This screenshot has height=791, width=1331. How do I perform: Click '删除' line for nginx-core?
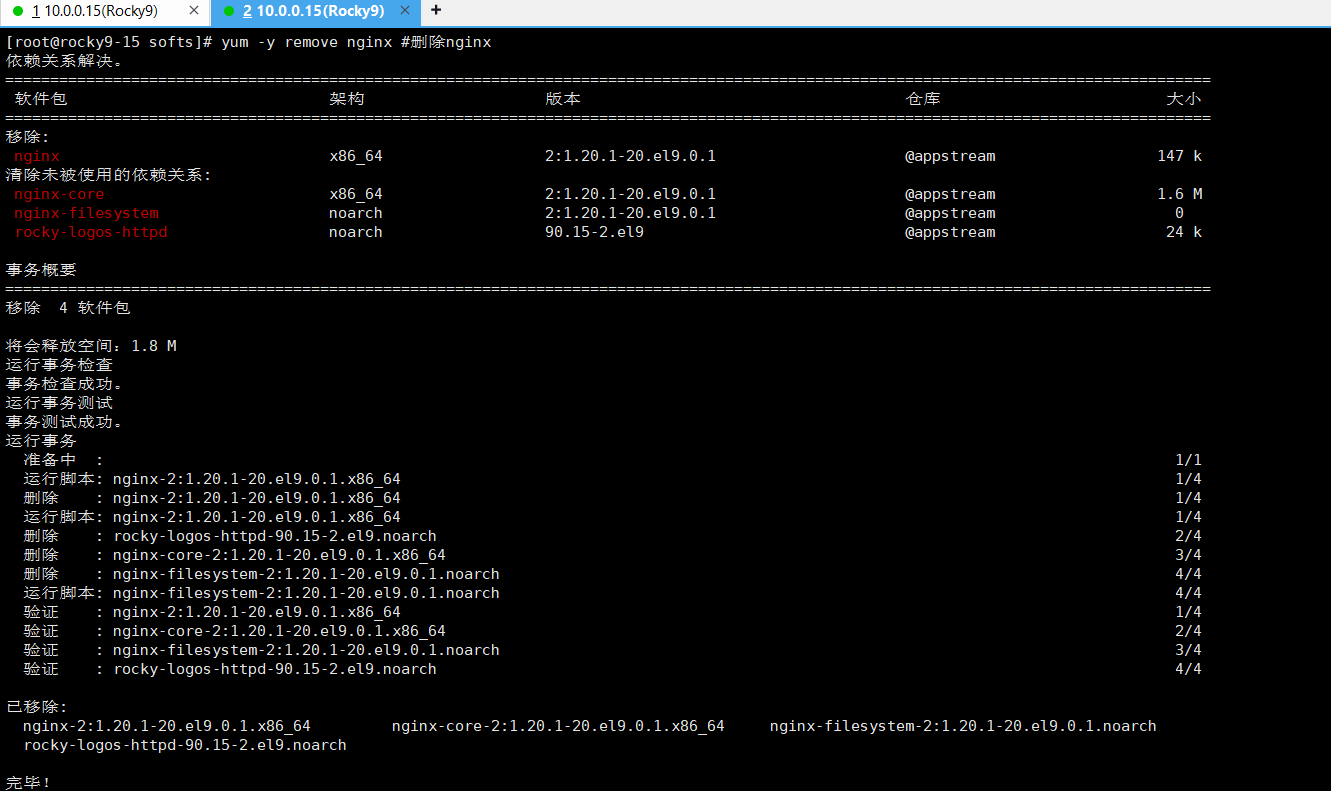point(235,555)
